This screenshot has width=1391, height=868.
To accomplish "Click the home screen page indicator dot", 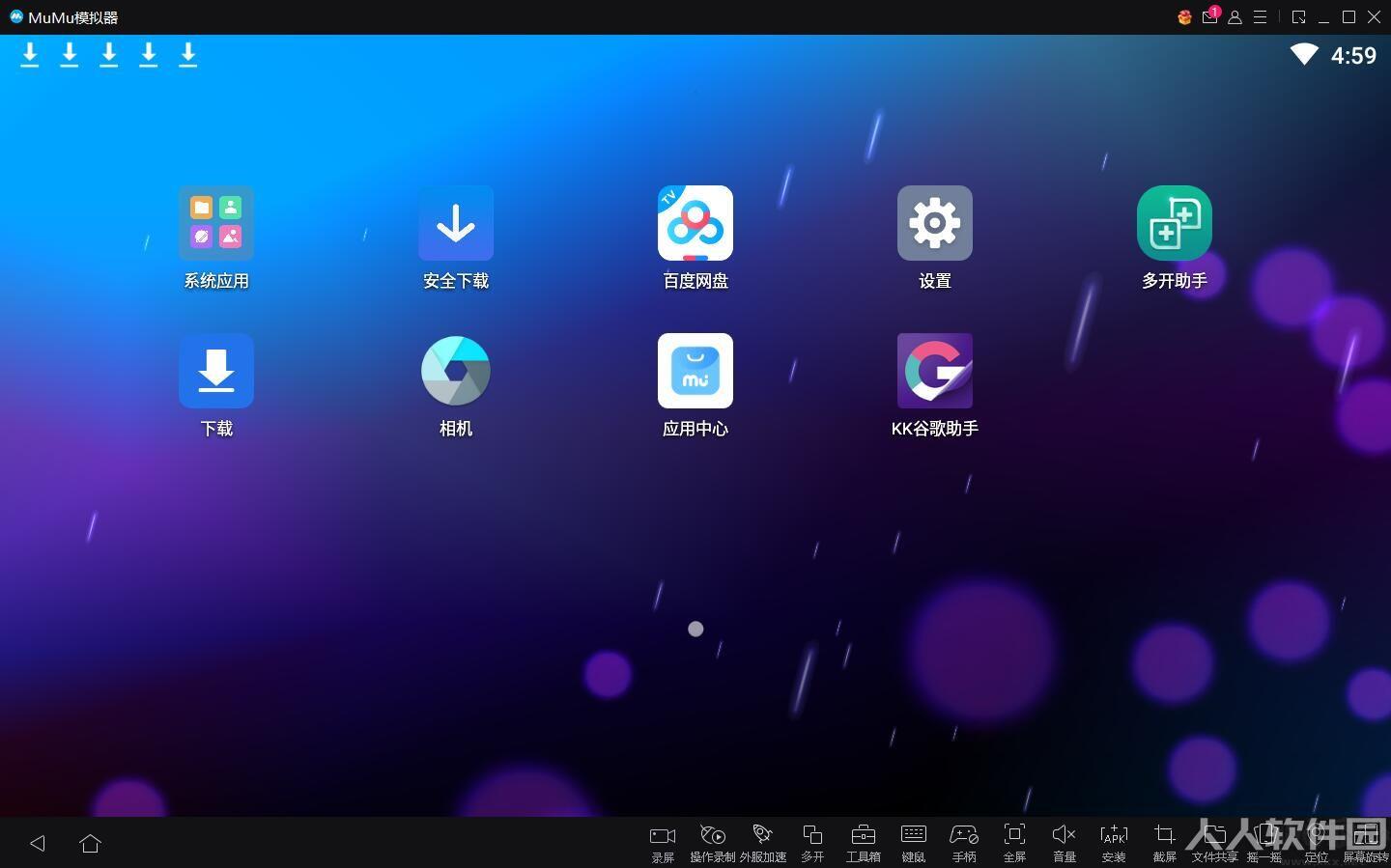I will click(x=695, y=629).
